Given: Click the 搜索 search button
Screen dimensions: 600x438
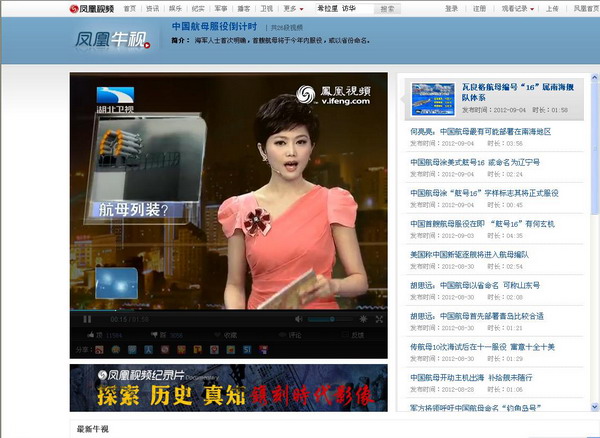Looking at the screenshot, I should 386,8.
